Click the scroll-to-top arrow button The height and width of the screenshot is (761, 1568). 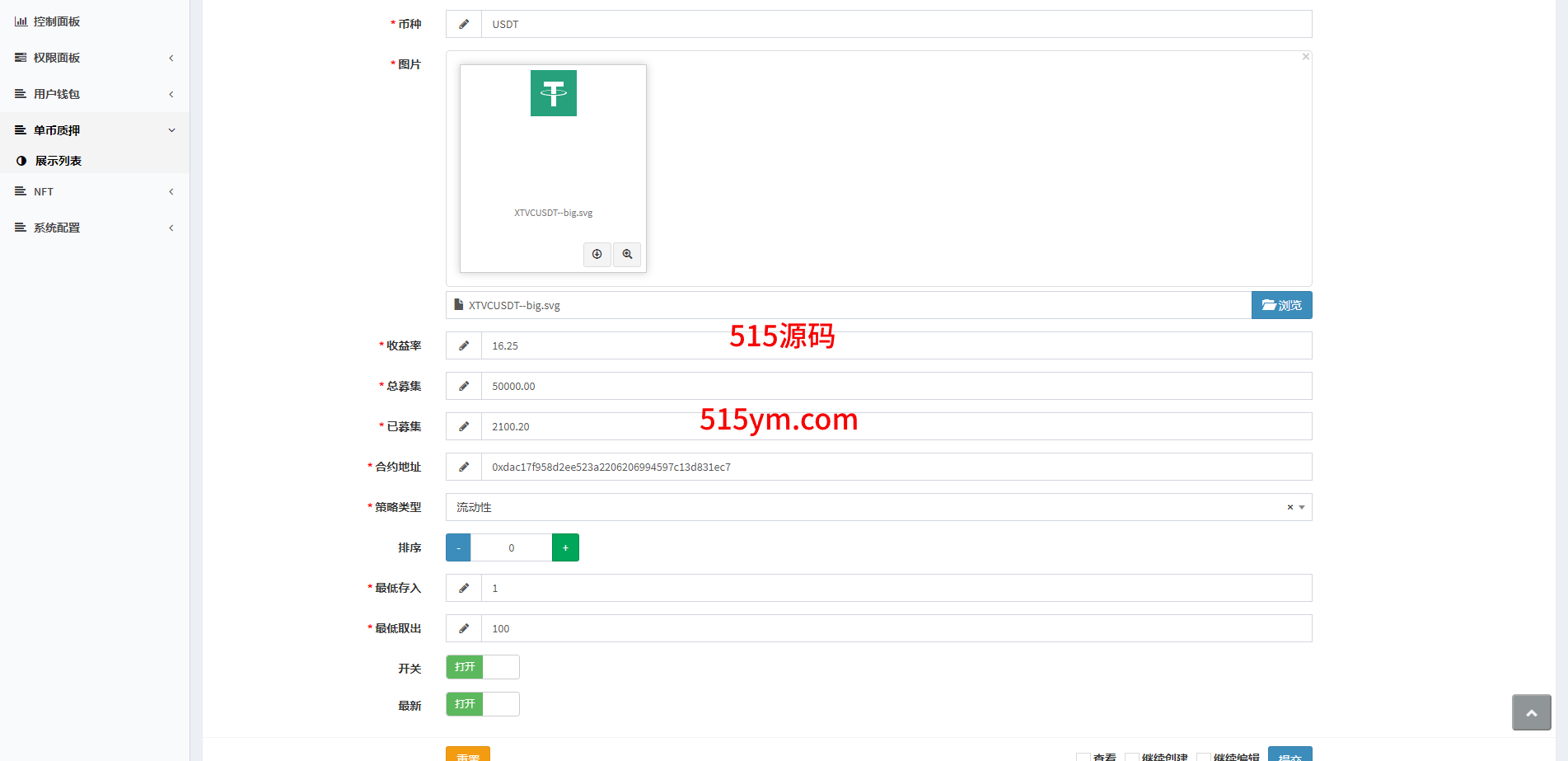(1531, 712)
